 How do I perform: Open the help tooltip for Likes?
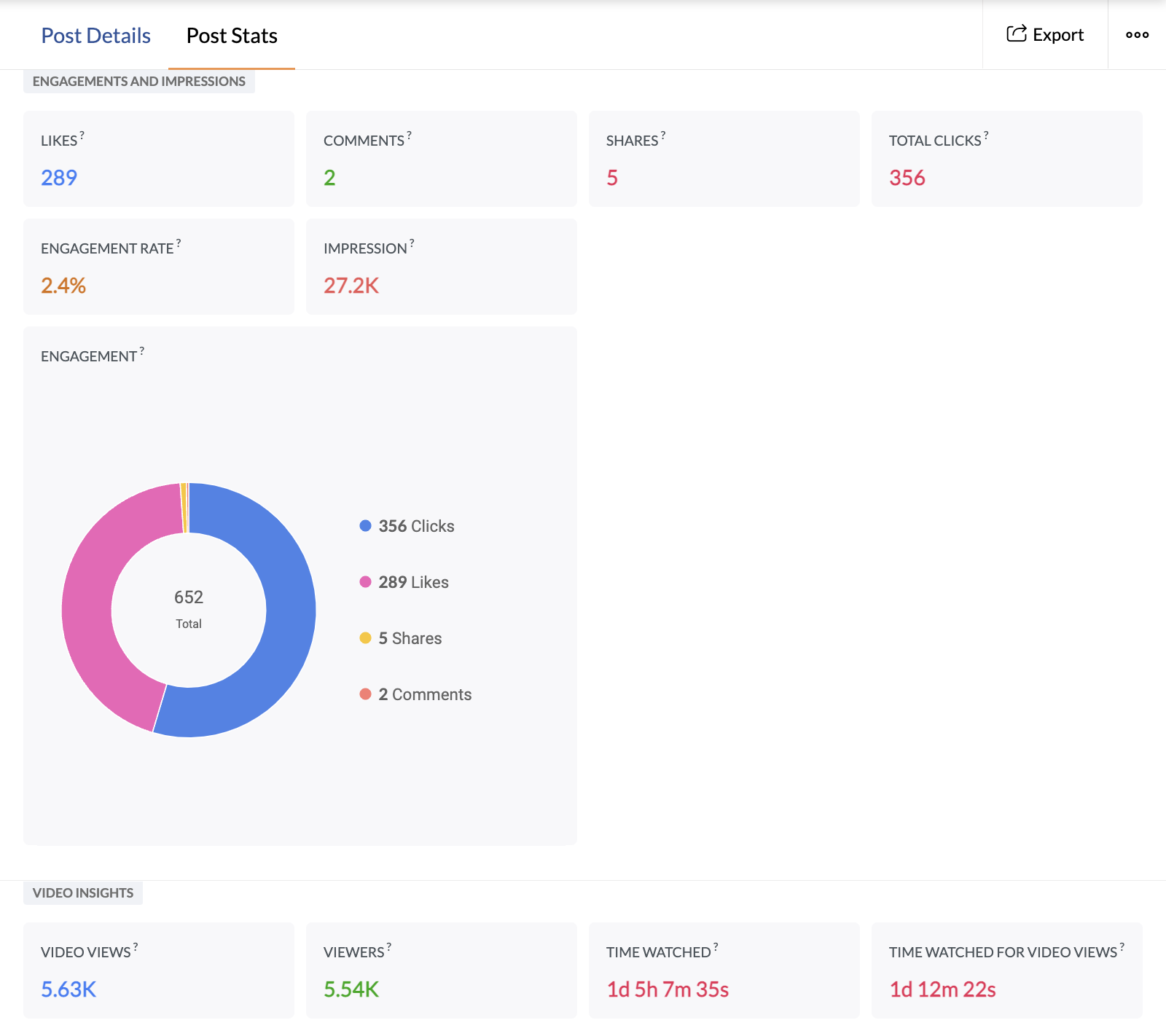tap(82, 136)
